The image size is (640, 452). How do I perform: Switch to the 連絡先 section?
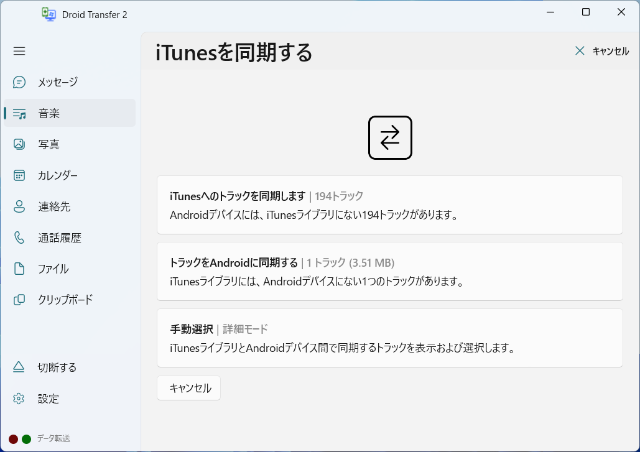pyautogui.click(x=70, y=207)
